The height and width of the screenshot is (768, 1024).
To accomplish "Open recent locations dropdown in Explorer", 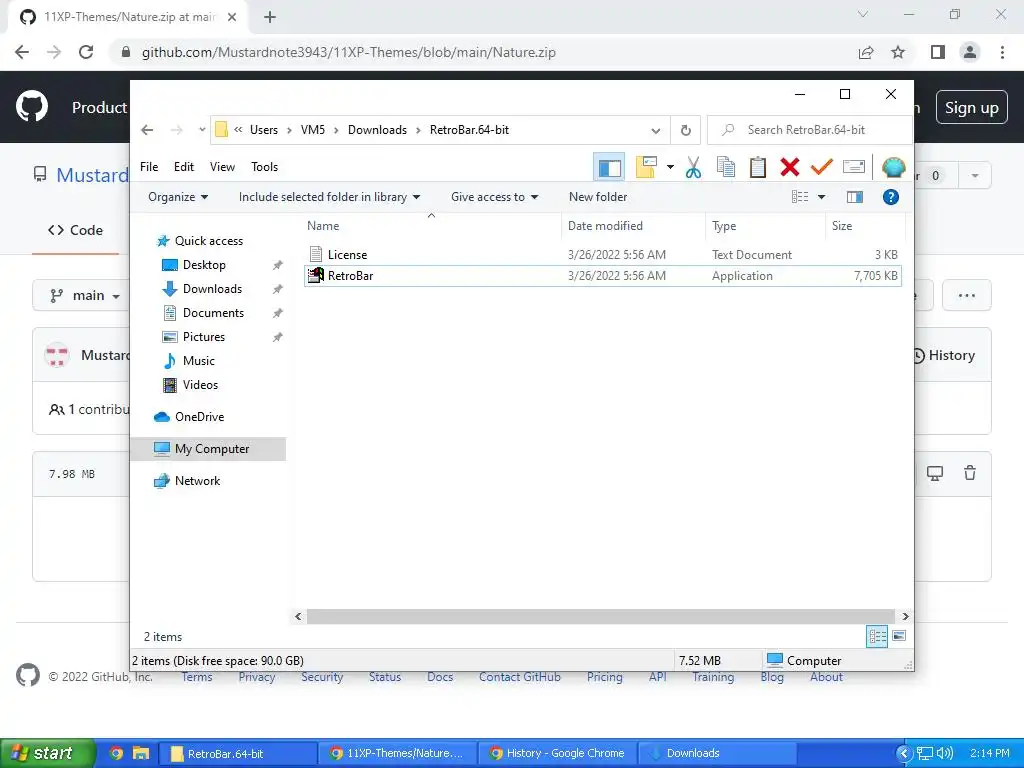I will tap(202, 130).
